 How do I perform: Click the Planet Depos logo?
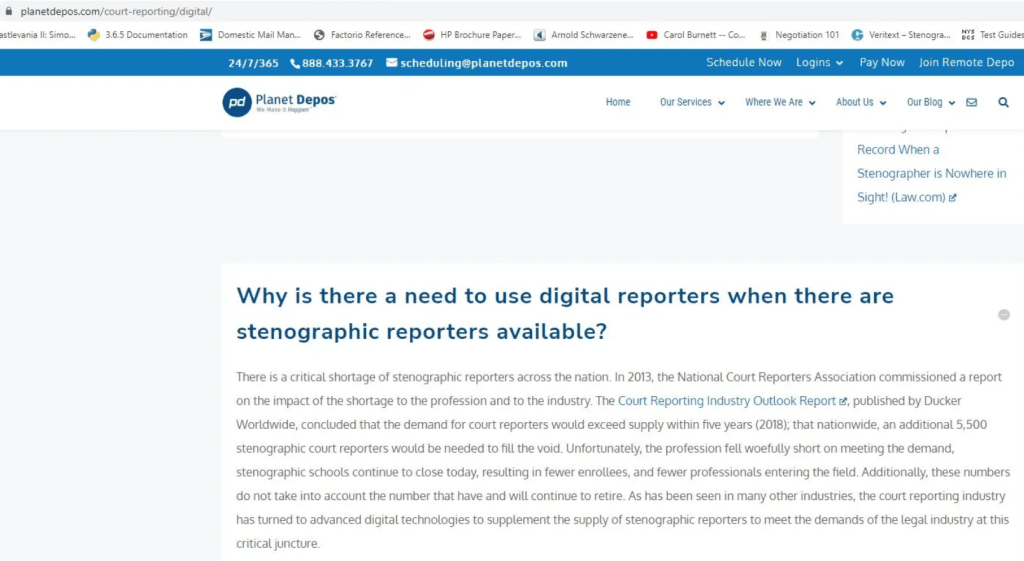[279, 102]
